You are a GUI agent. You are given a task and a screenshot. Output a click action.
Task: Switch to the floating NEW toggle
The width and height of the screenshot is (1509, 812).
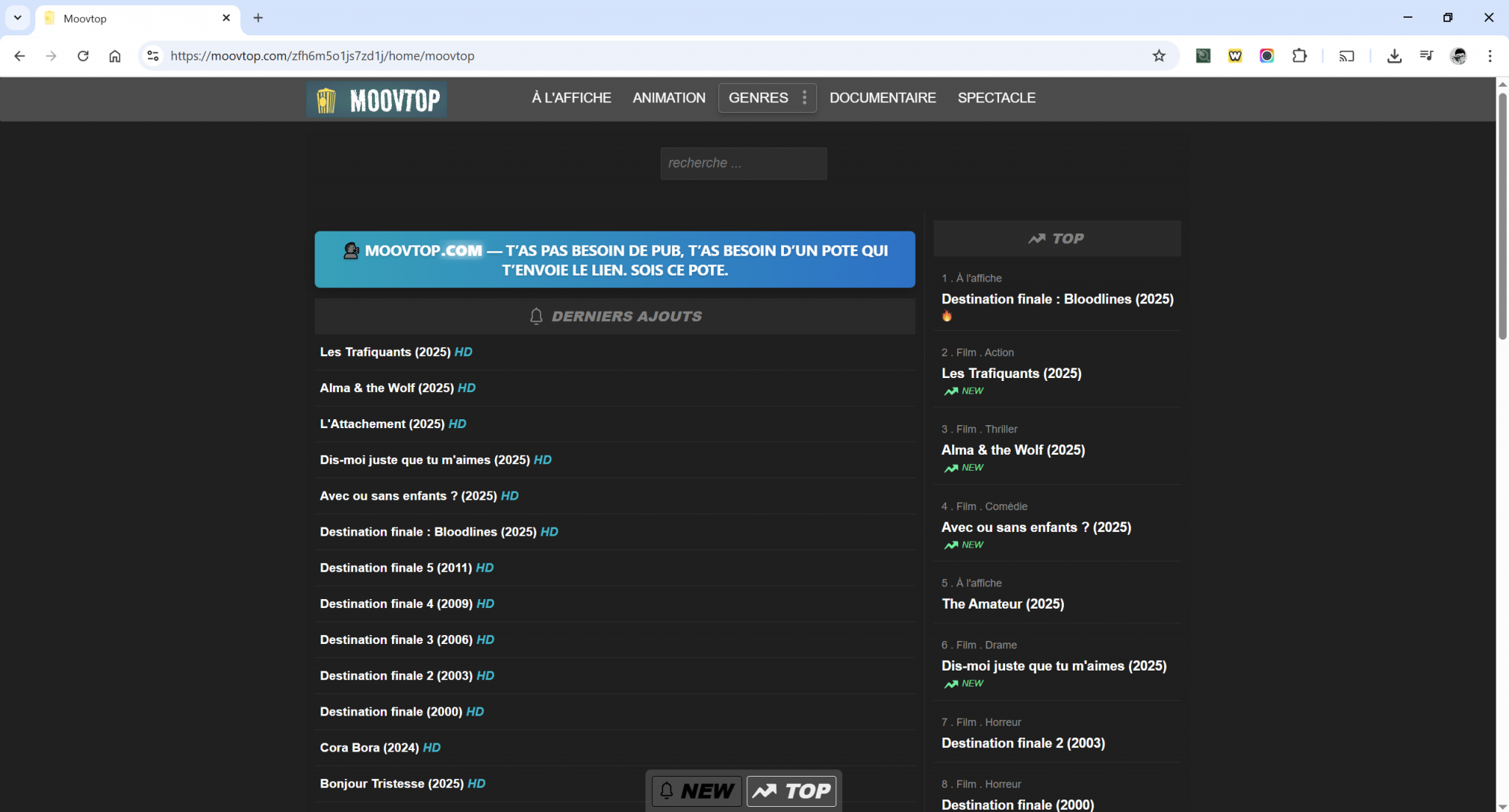pyautogui.click(x=696, y=791)
